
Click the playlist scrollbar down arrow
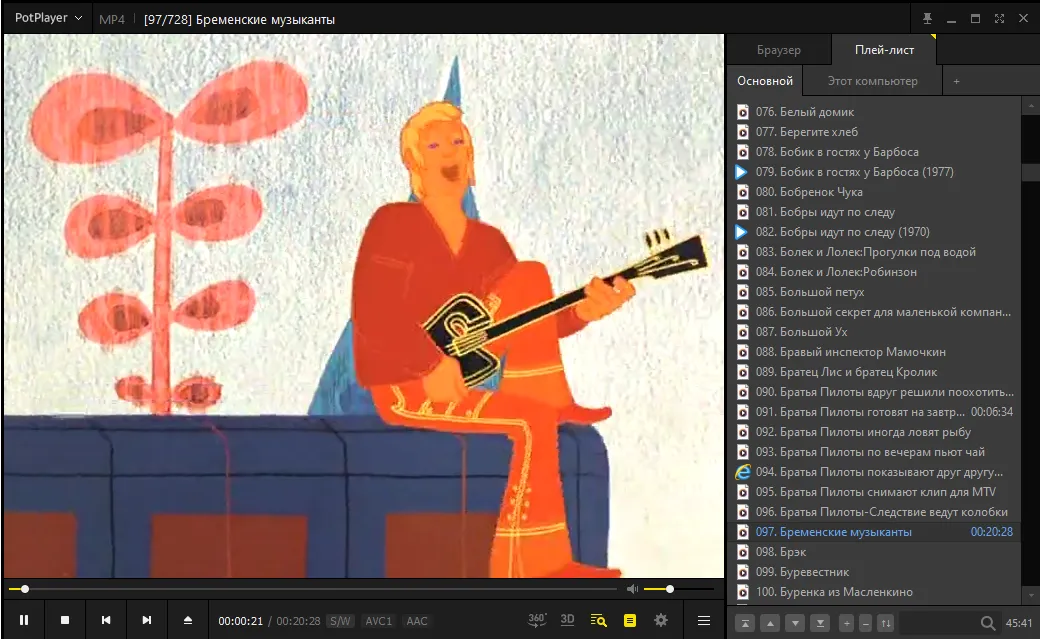(x=1031, y=595)
